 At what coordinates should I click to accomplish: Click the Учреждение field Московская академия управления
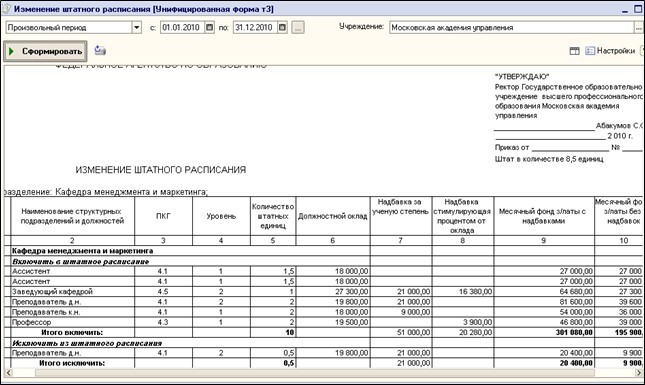pos(512,28)
